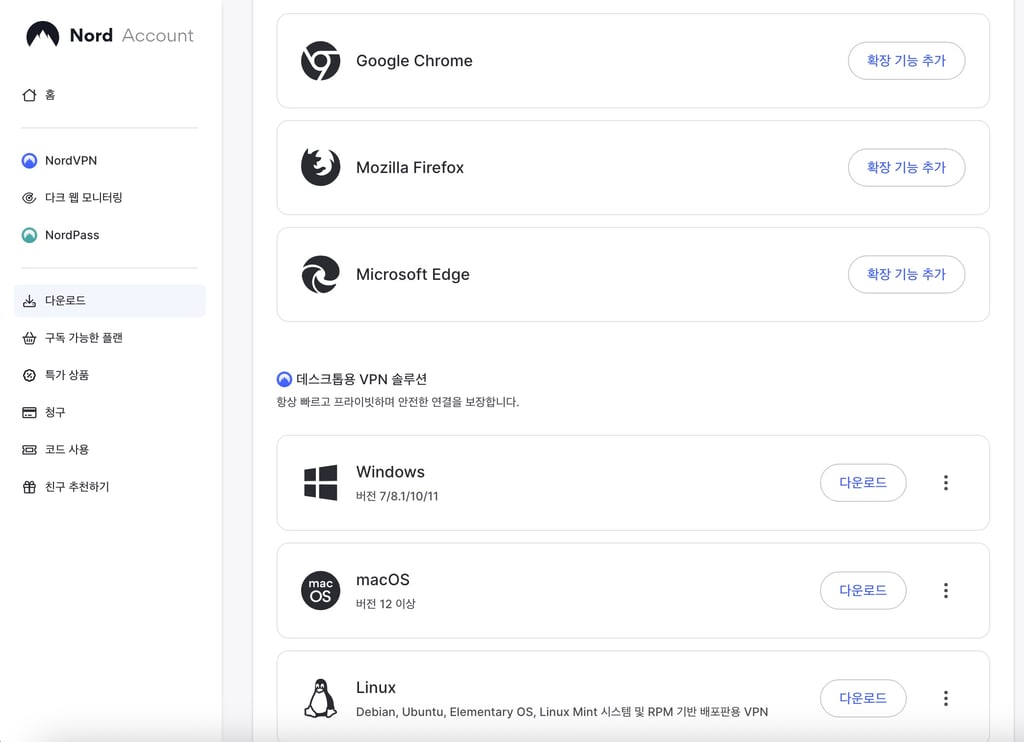This screenshot has height=742, width=1024.
Task: Open the three-dot menu for Linux
Action: pyautogui.click(x=946, y=698)
